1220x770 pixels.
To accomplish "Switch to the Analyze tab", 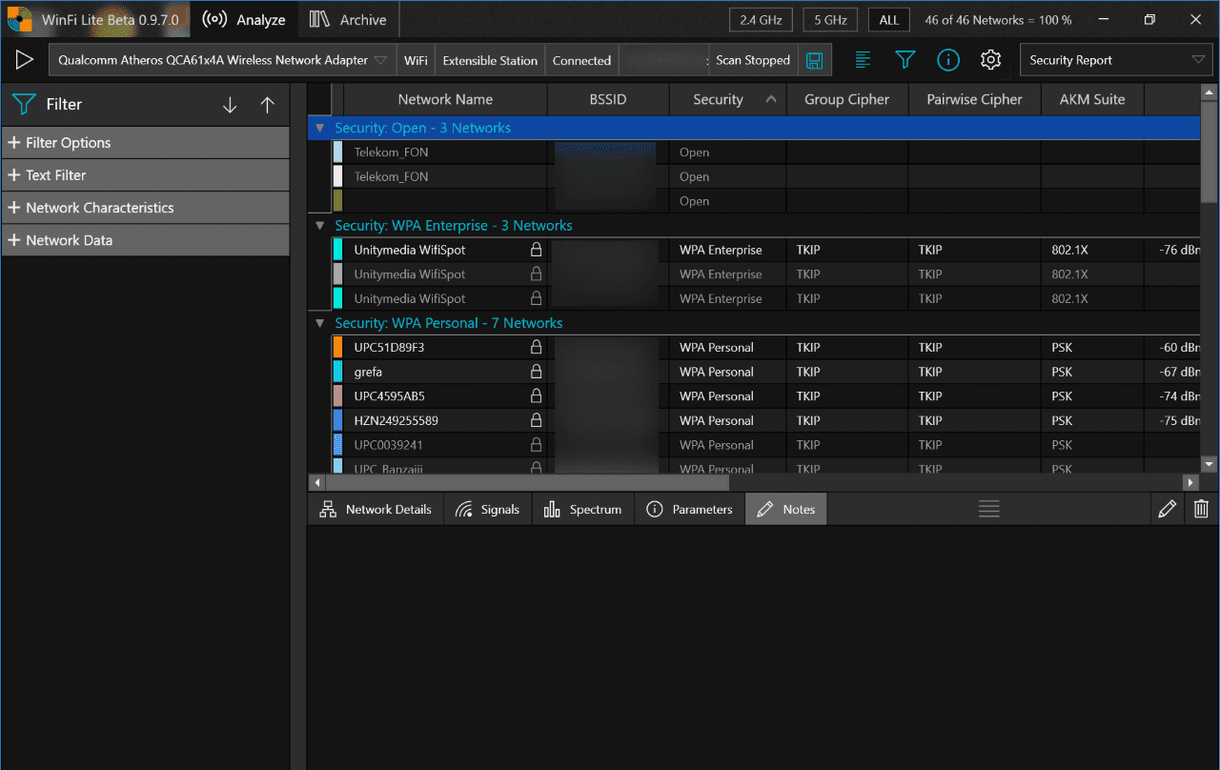I will (244, 20).
